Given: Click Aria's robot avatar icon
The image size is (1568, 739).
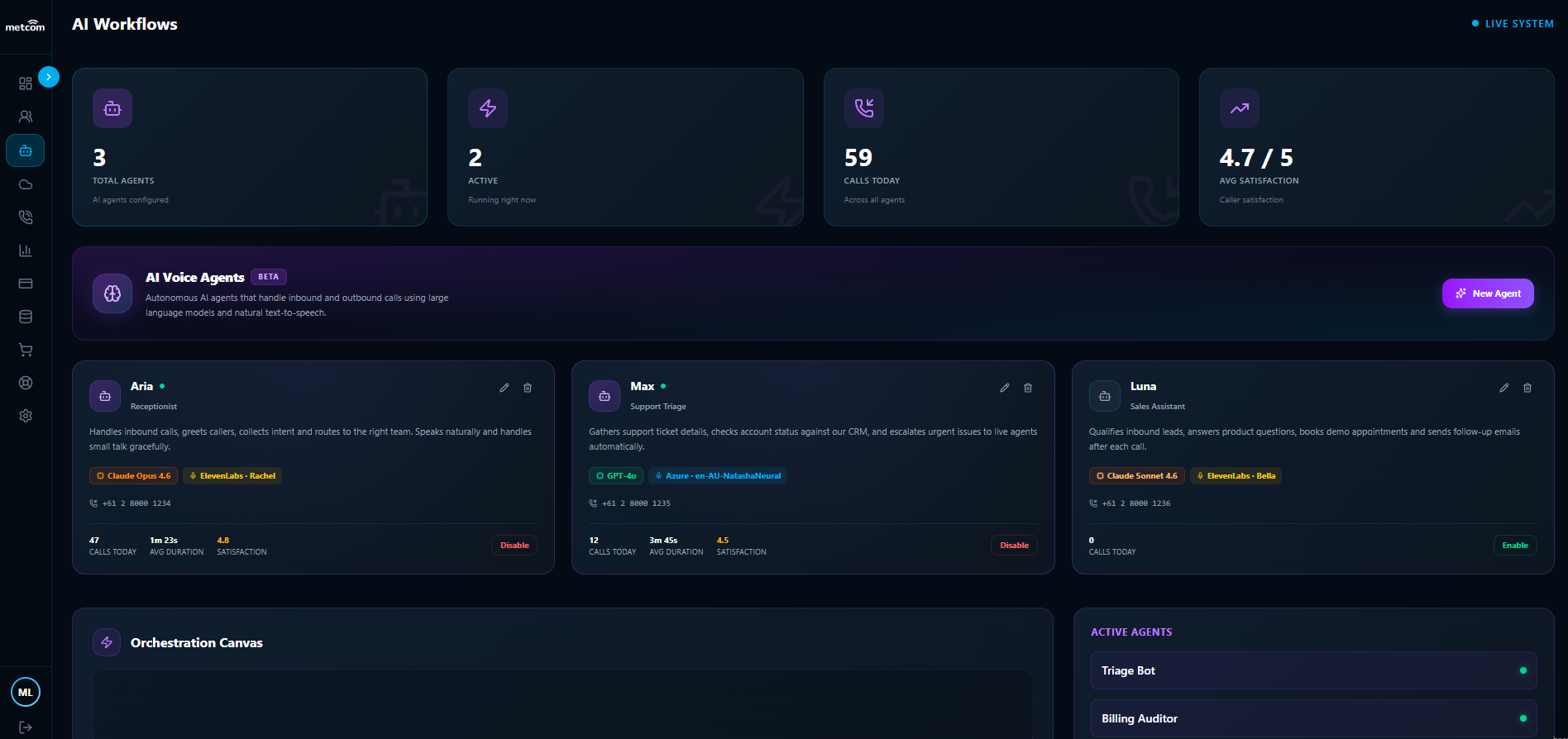Looking at the screenshot, I should pyautogui.click(x=105, y=396).
